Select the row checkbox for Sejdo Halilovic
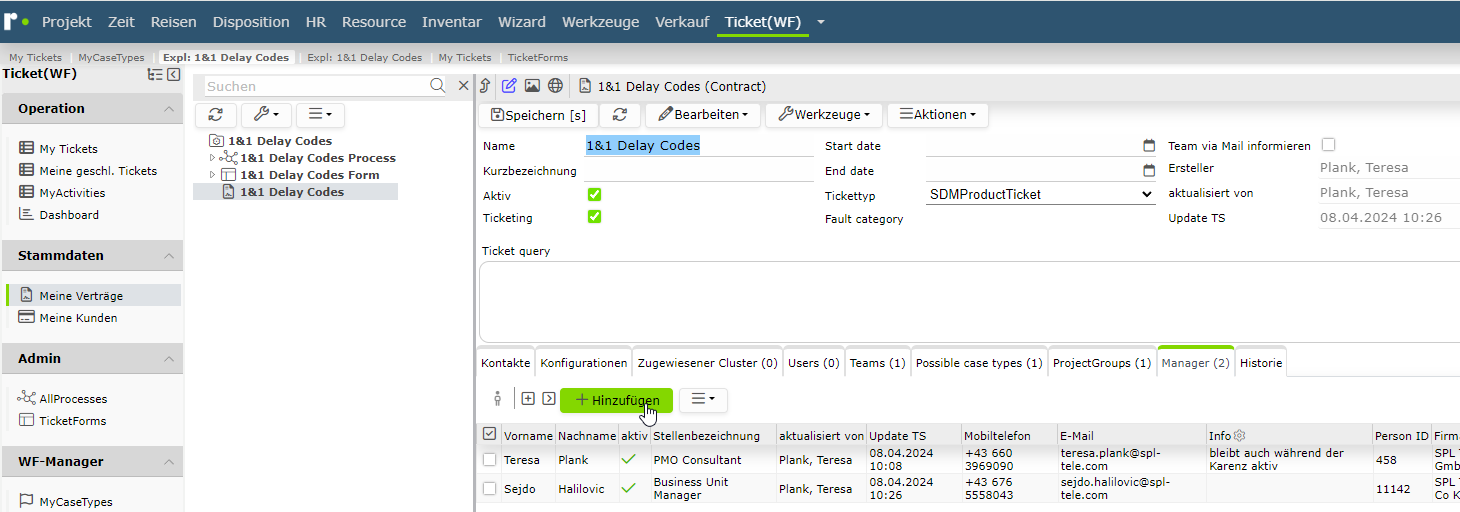Viewport: 1460px width, 512px height. click(x=489, y=489)
